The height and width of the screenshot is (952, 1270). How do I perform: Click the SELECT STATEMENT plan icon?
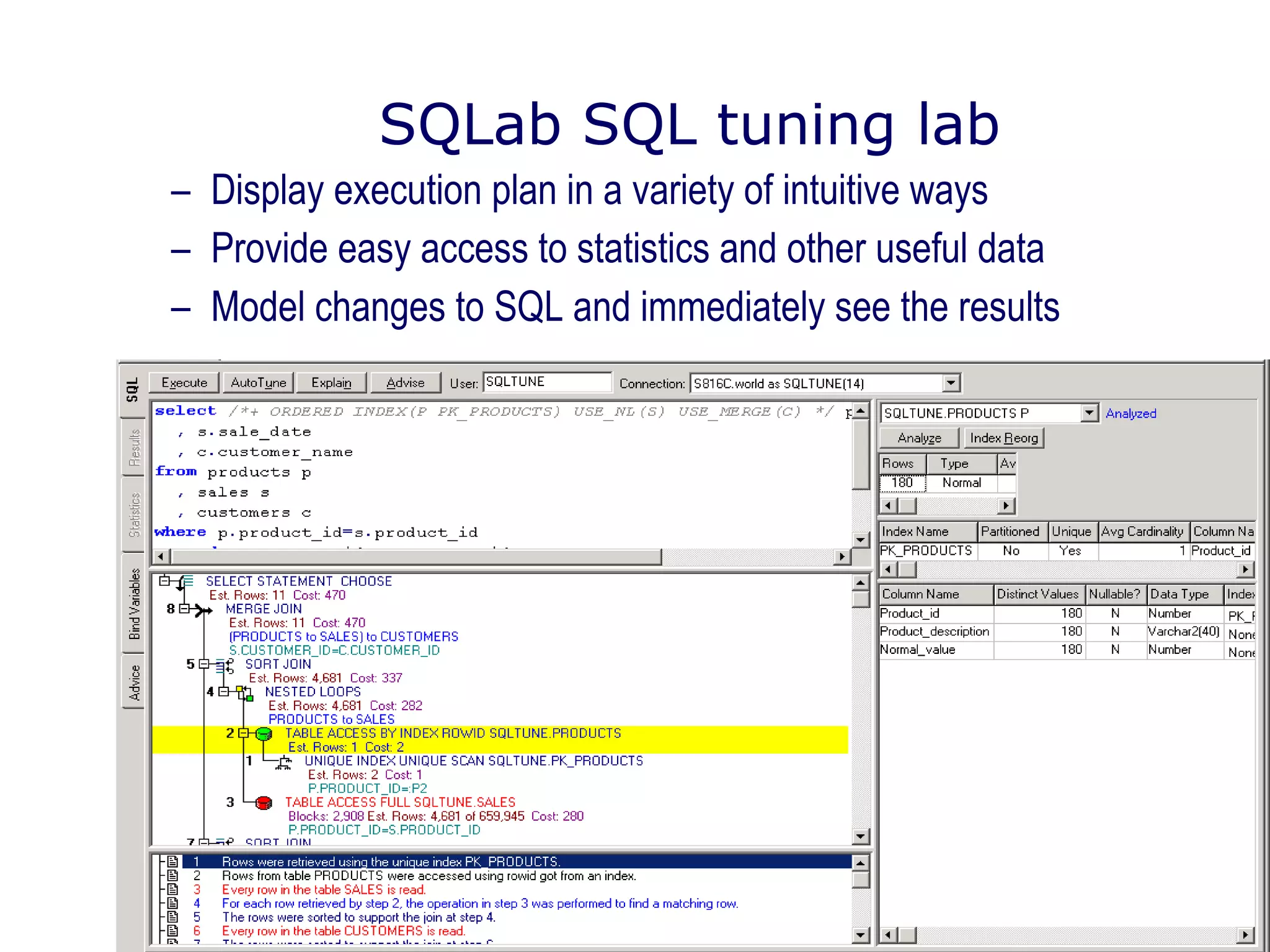click(185, 582)
